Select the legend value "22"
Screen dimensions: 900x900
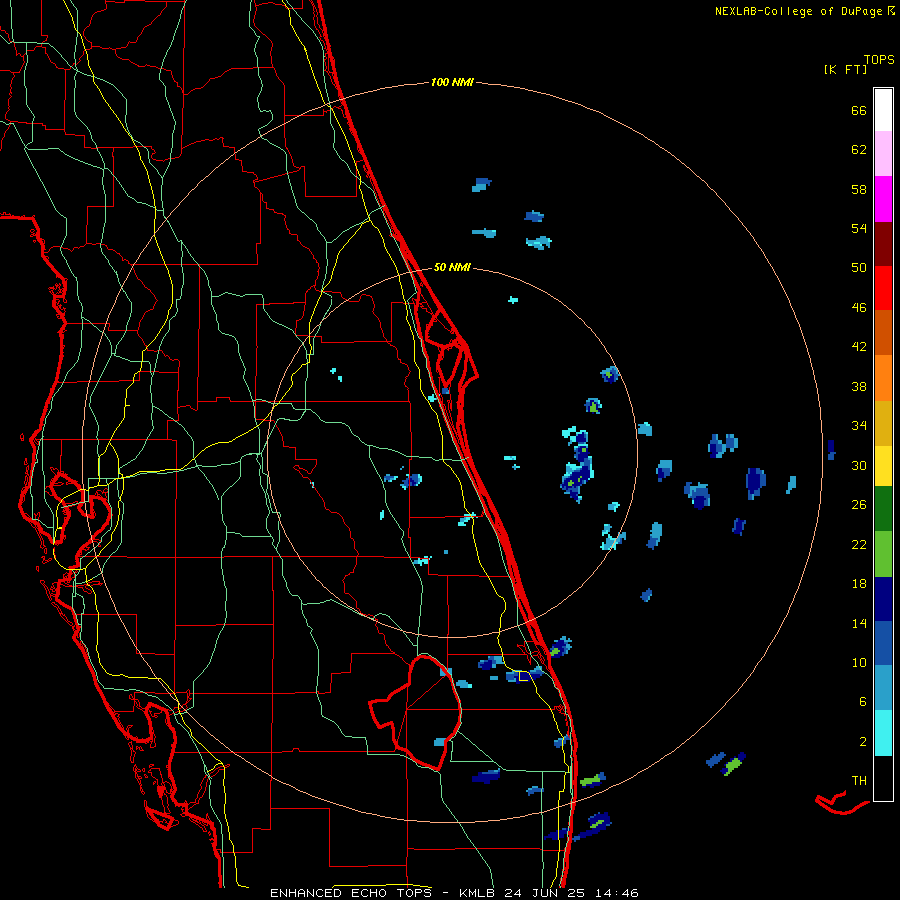click(x=859, y=544)
